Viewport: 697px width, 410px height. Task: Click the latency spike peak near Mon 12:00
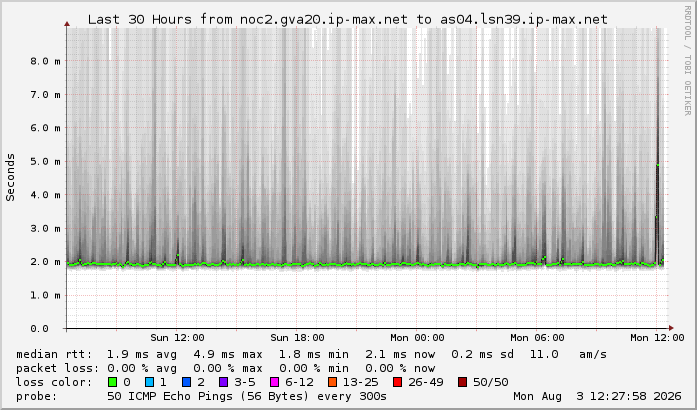(x=657, y=165)
